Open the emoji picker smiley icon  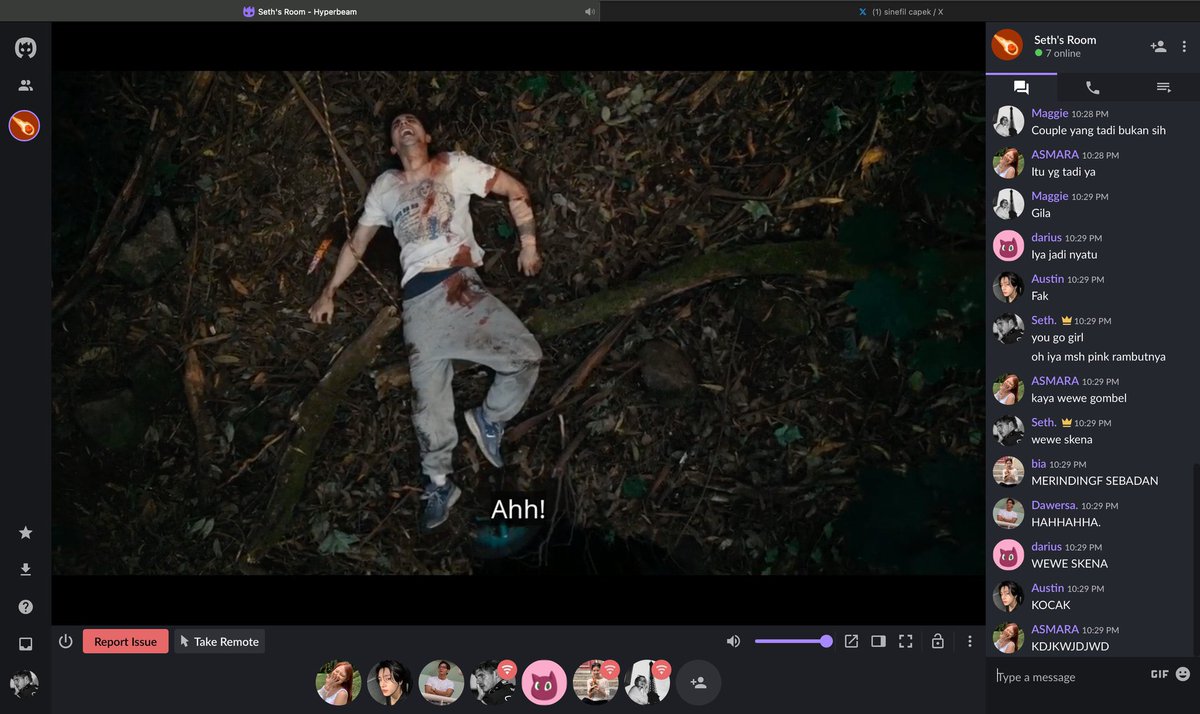(1183, 674)
